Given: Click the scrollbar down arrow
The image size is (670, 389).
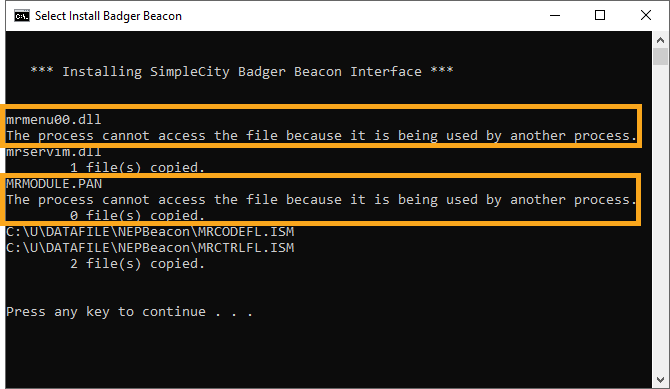Looking at the screenshot, I should (660, 380).
